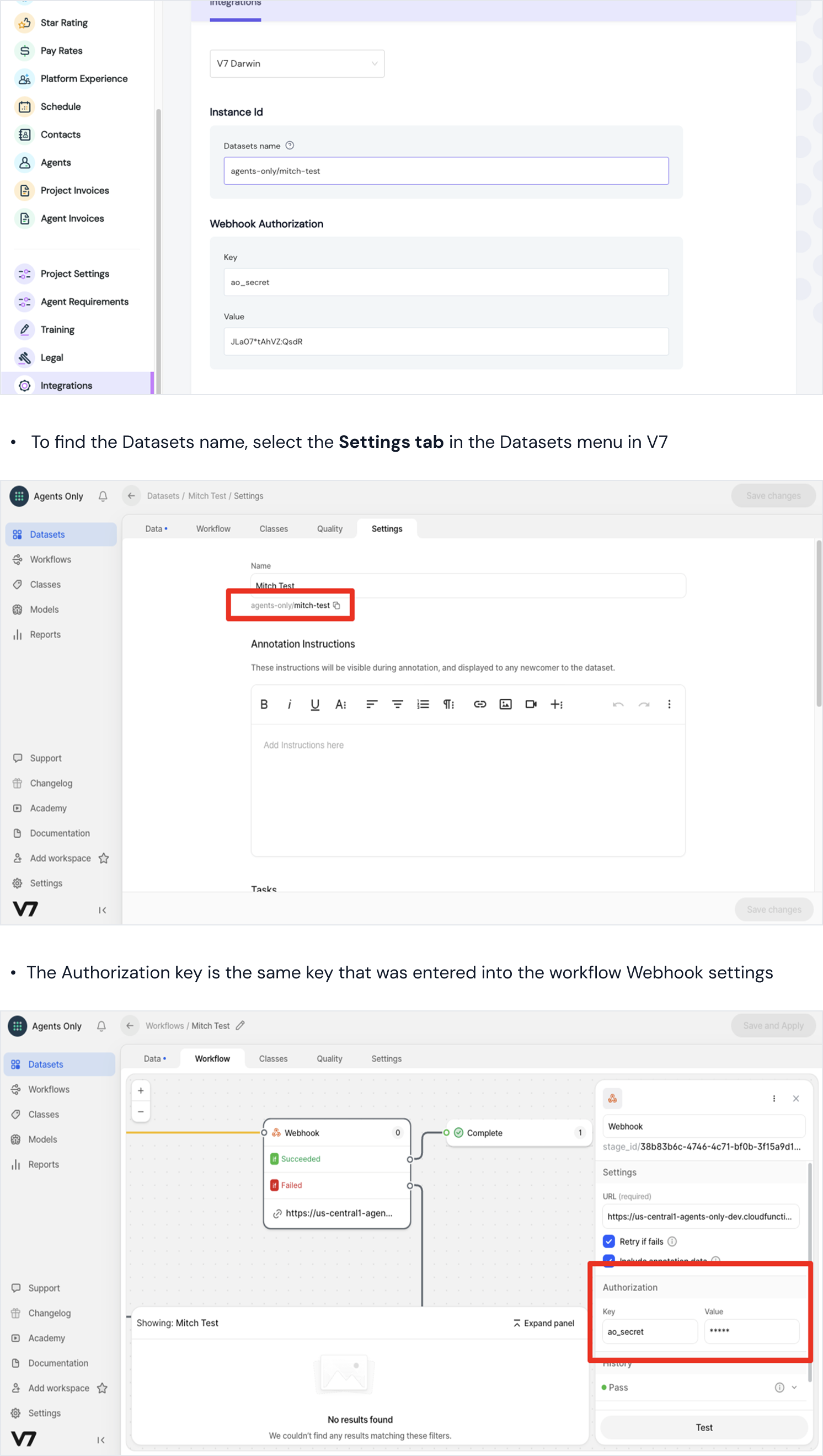Open the Quality tab on the Workflows / Mitch Test page
The height and width of the screenshot is (1456, 823).
tap(329, 1058)
